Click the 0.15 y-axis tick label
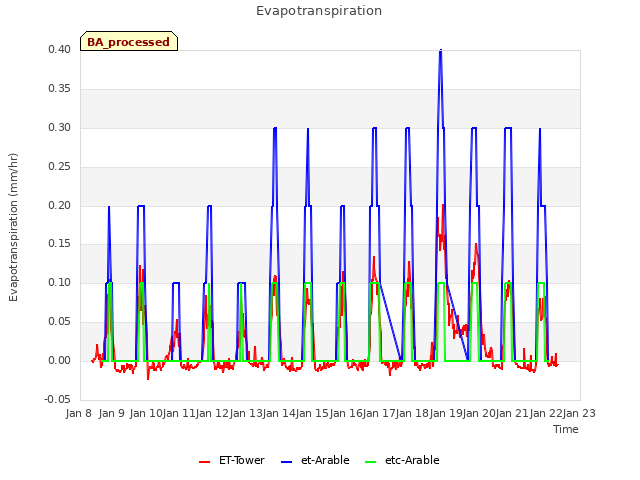The height and width of the screenshot is (480, 640). (x=60, y=244)
